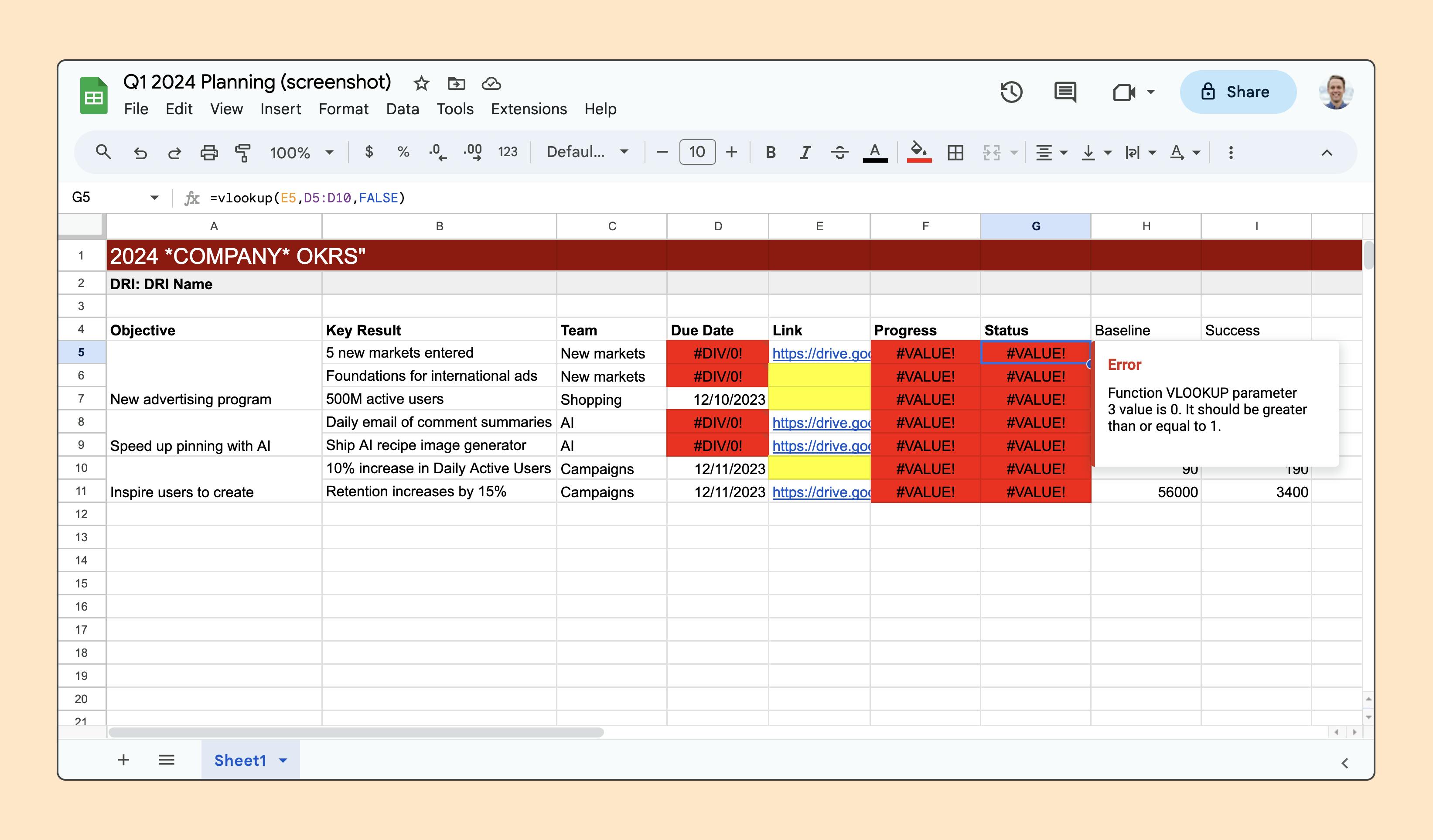1433x840 pixels.
Task: Open version history
Action: click(x=1012, y=92)
